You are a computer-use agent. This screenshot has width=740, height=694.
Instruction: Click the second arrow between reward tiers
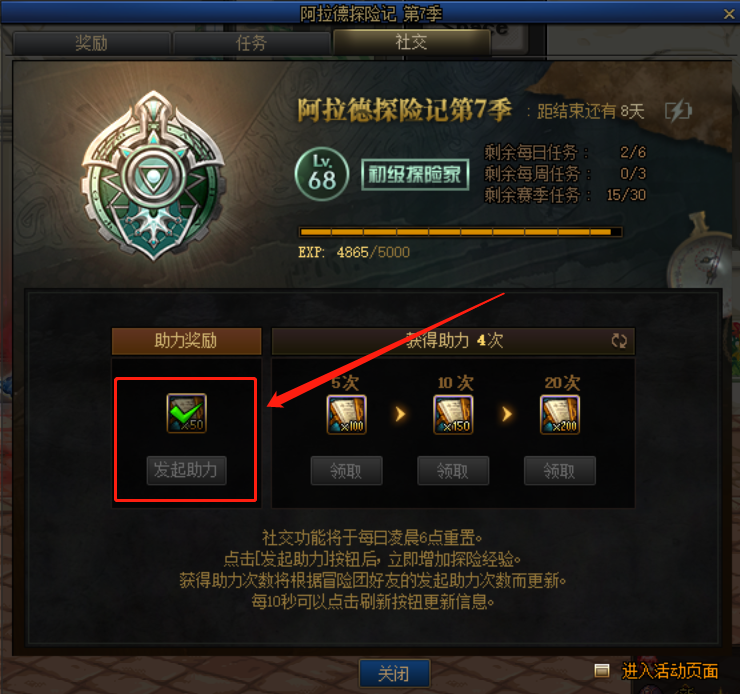[x=507, y=414]
